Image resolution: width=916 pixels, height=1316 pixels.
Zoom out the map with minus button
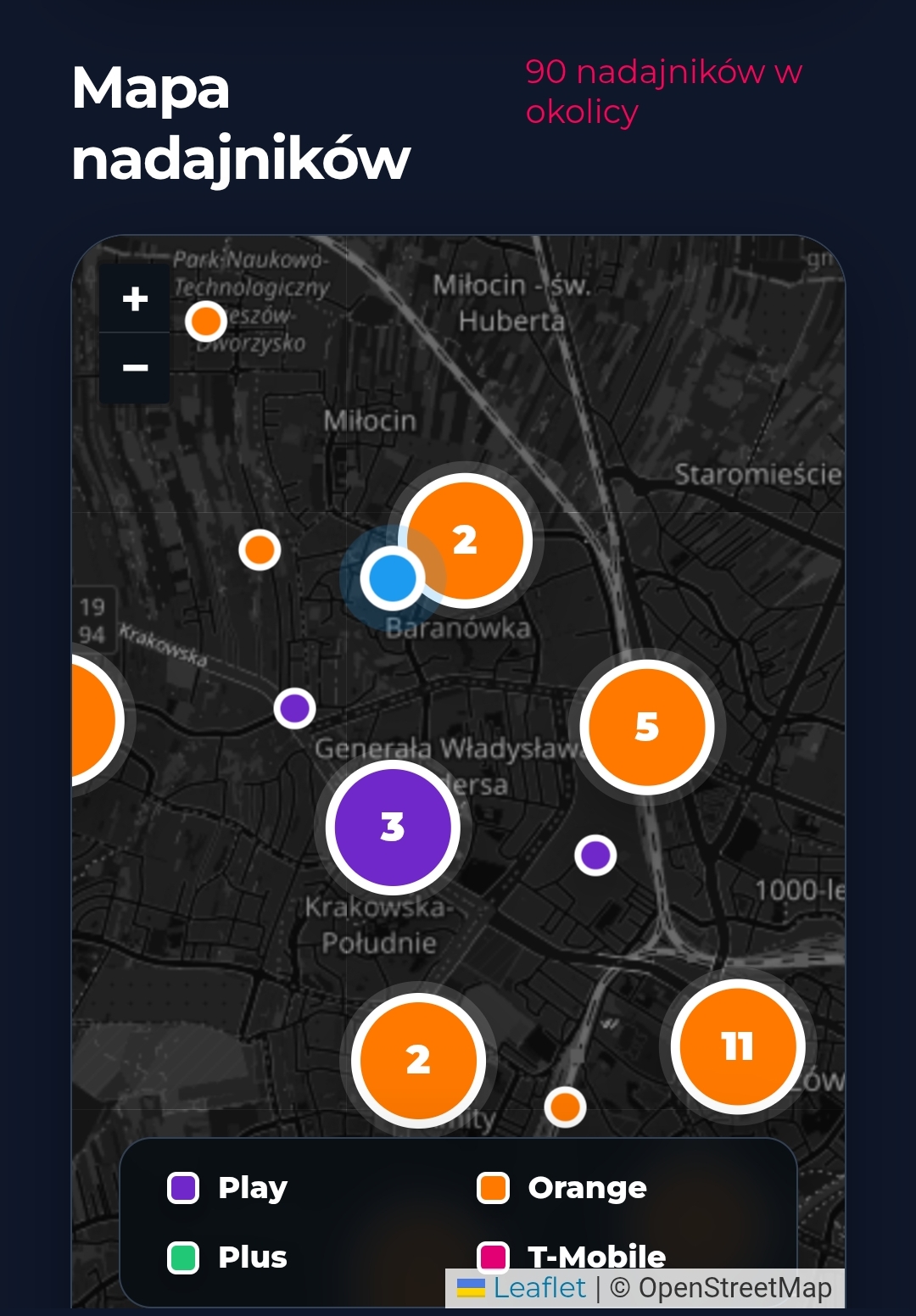click(x=135, y=368)
